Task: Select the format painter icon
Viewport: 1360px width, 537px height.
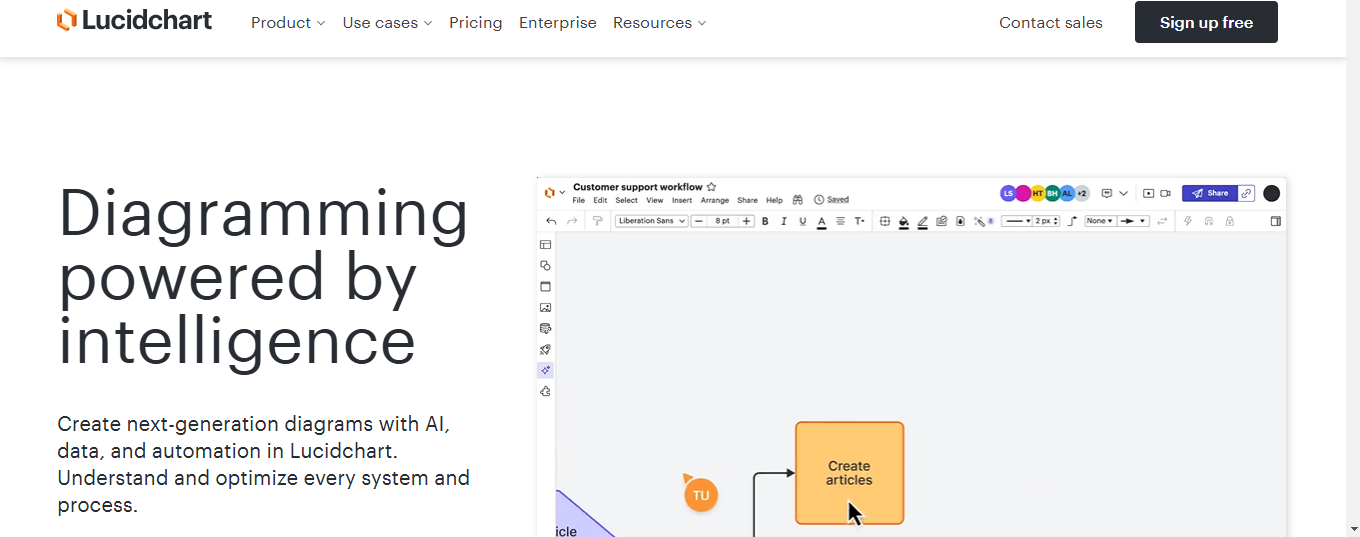Action: click(598, 221)
